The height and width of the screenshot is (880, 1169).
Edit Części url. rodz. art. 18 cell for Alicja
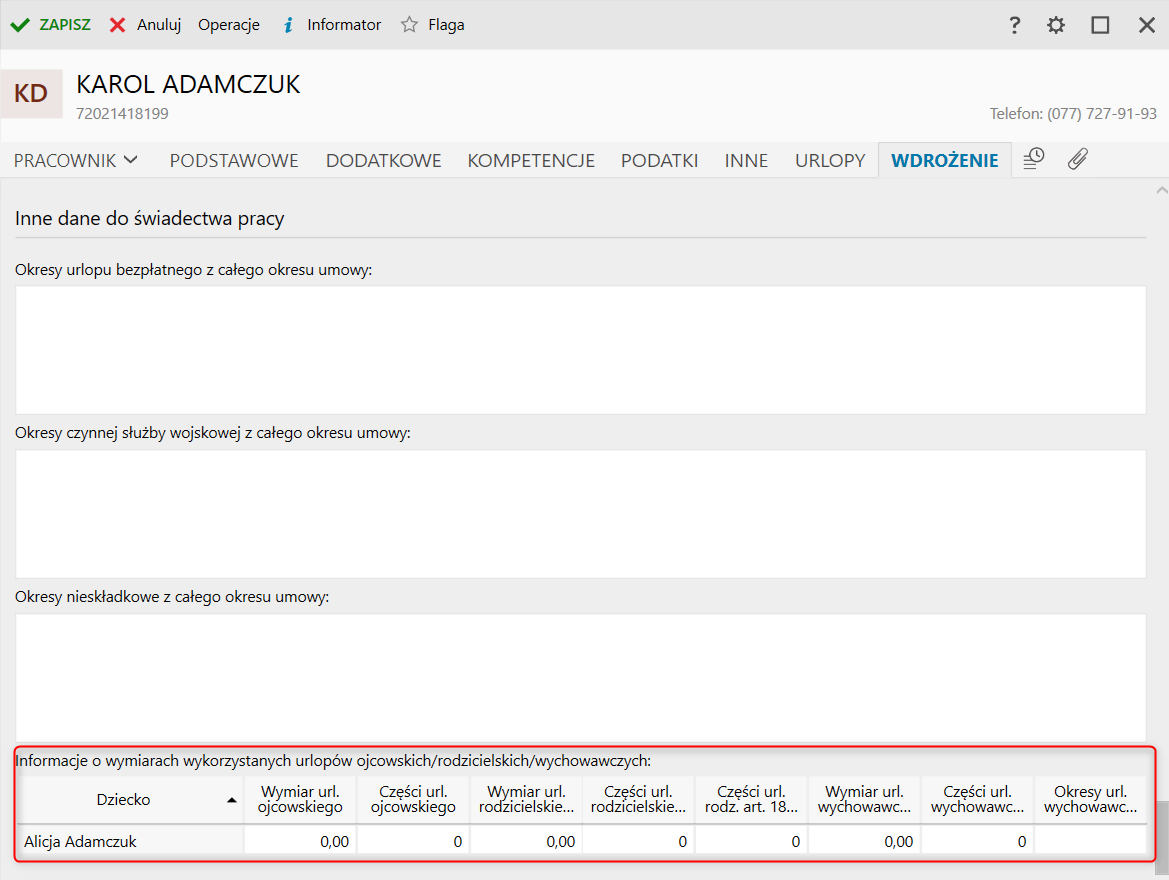[751, 841]
